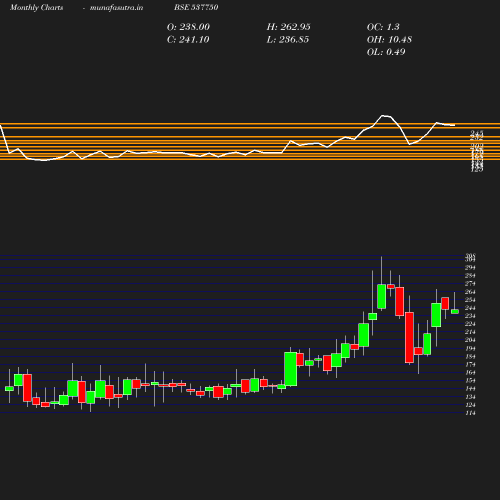
Task: Click the 214 price axis label
Action: (x=470, y=332)
